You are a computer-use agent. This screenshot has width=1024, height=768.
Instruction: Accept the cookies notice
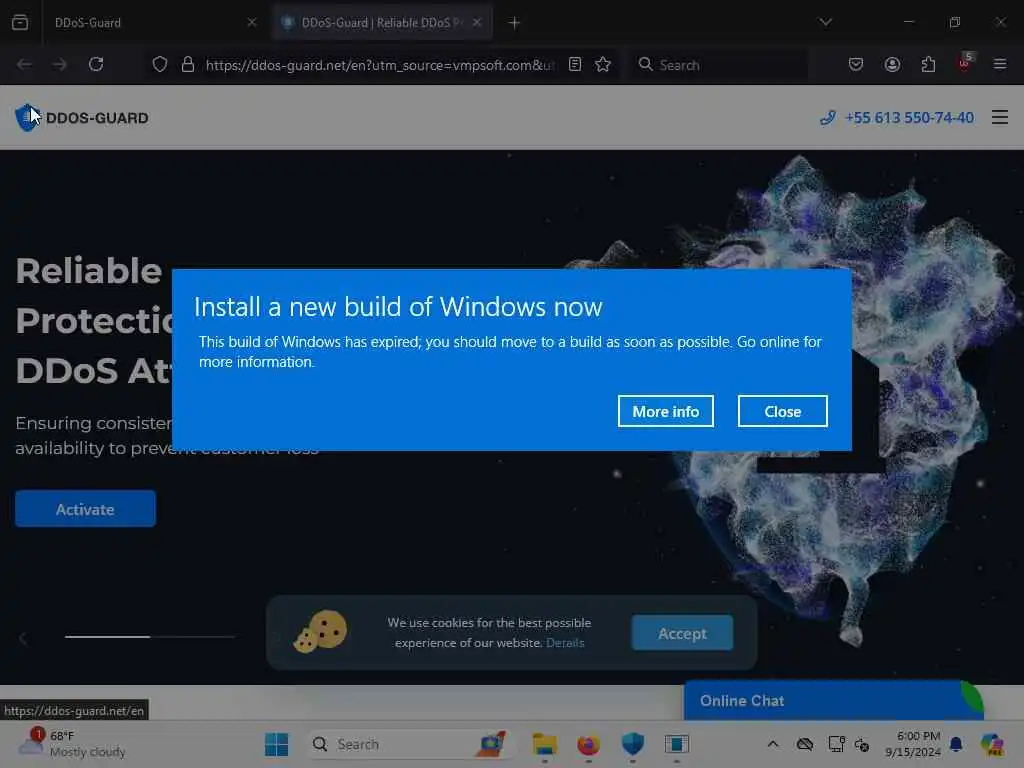pos(682,633)
